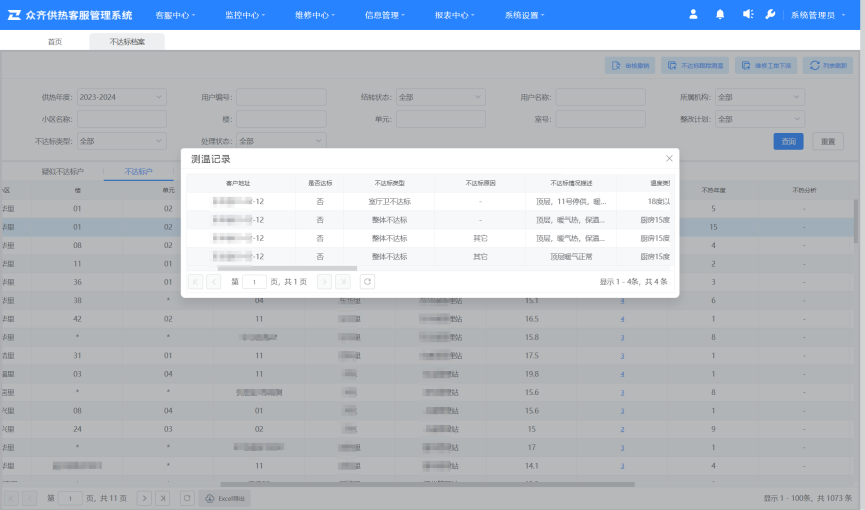Select the 不达标户 tab

[138, 172]
